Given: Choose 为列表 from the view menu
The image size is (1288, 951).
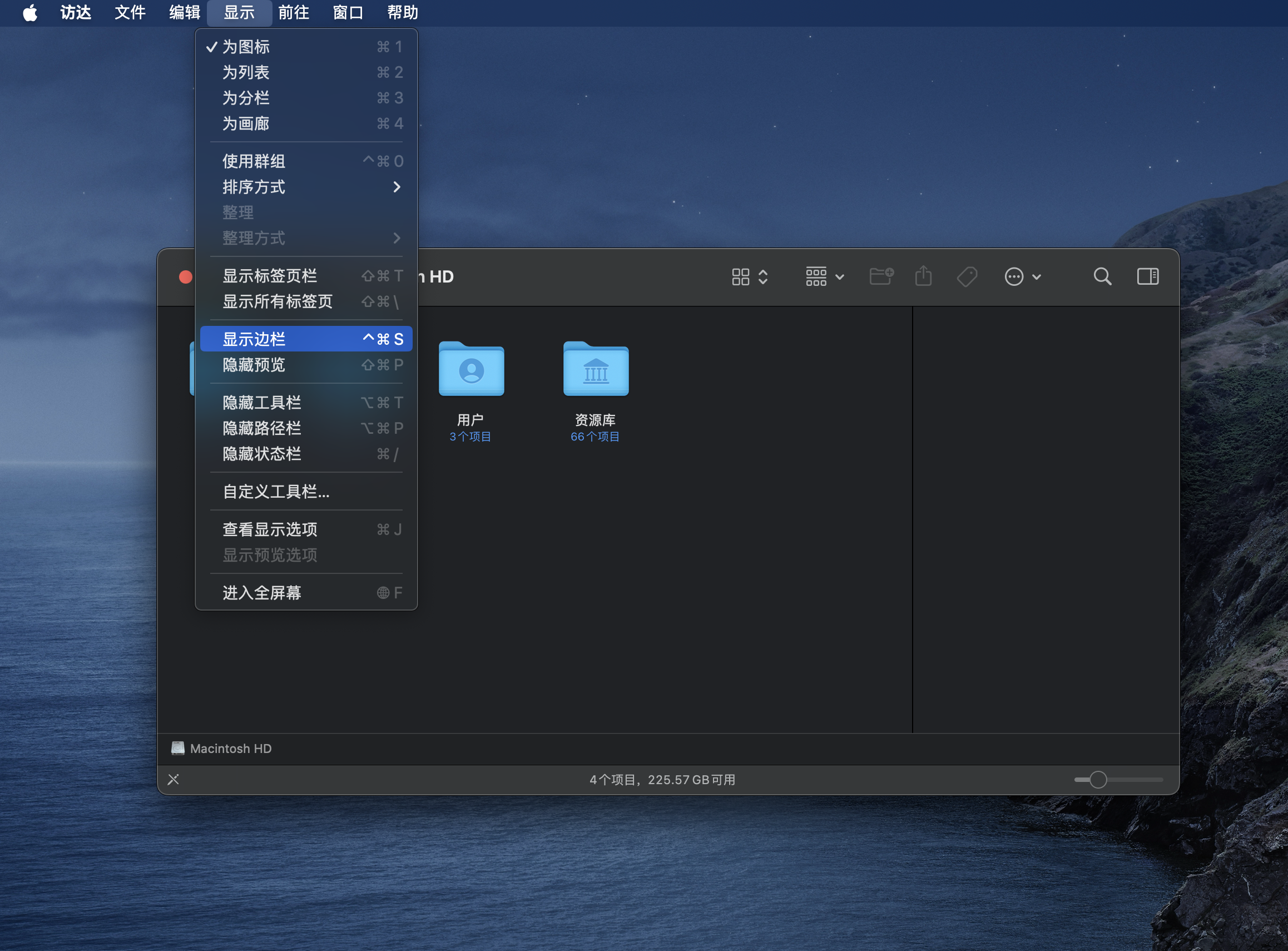Looking at the screenshot, I should click(x=246, y=72).
